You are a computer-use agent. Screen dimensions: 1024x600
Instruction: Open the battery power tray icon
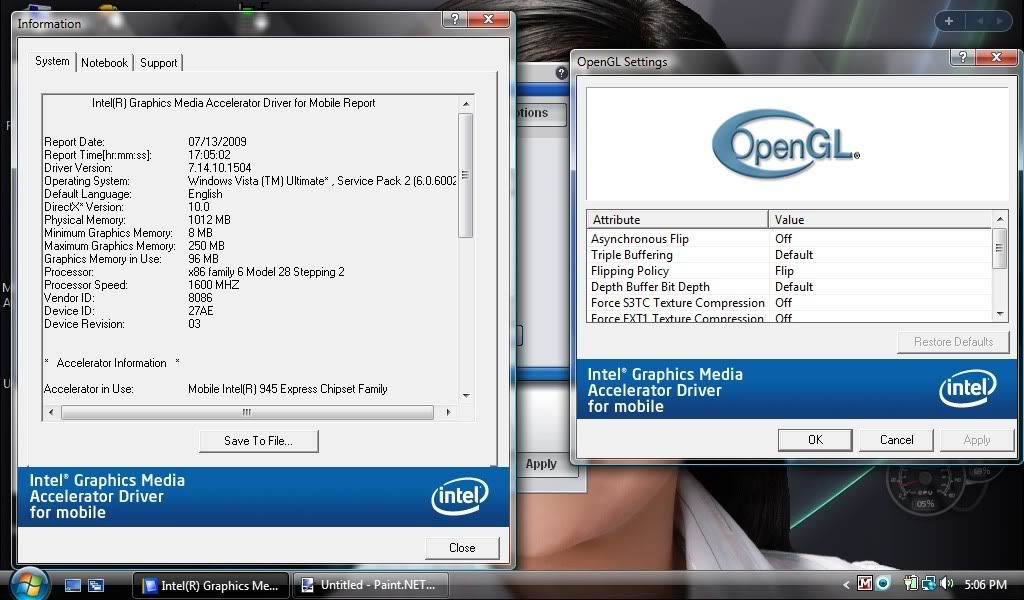pos(910,583)
